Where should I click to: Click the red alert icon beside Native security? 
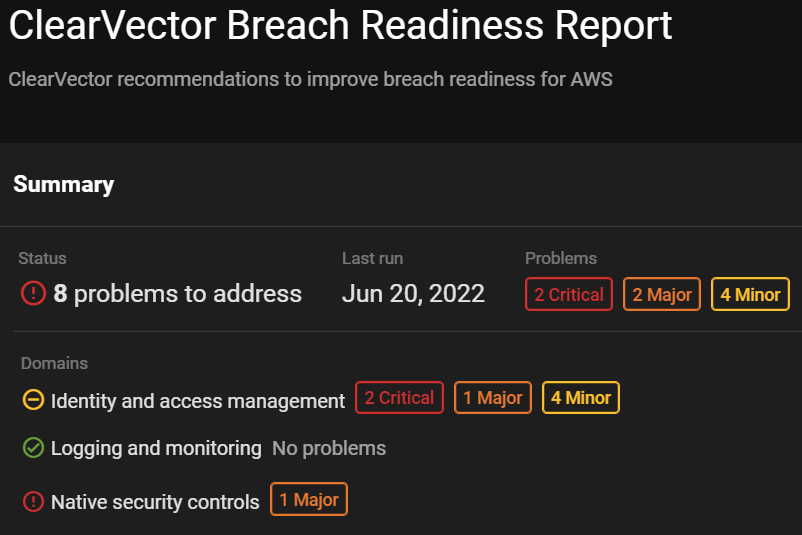[x=33, y=501]
